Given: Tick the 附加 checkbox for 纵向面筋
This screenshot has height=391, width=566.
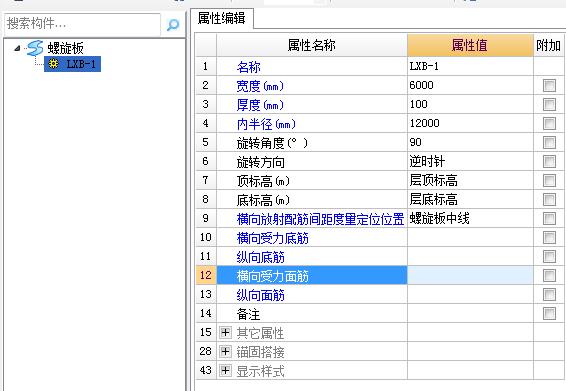Looking at the screenshot, I should pyautogui.click(x=549, y=295).
